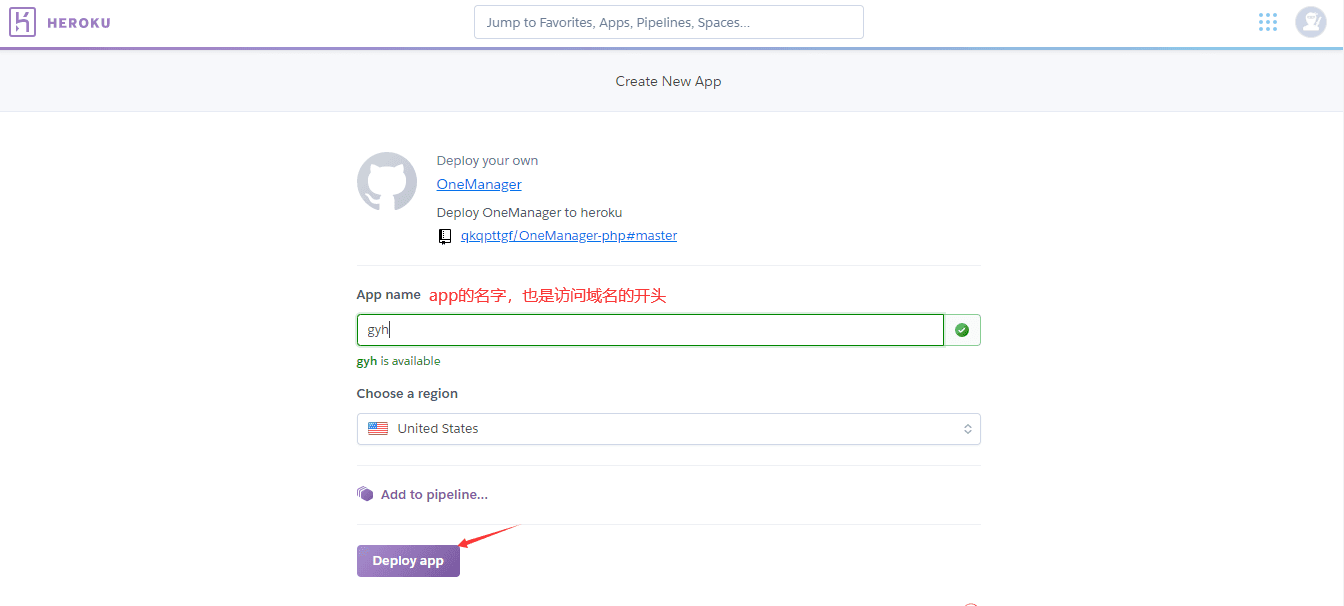1344x606 pixels.
Task: Click the Choose a region label
Action: (x=407, y=394)
